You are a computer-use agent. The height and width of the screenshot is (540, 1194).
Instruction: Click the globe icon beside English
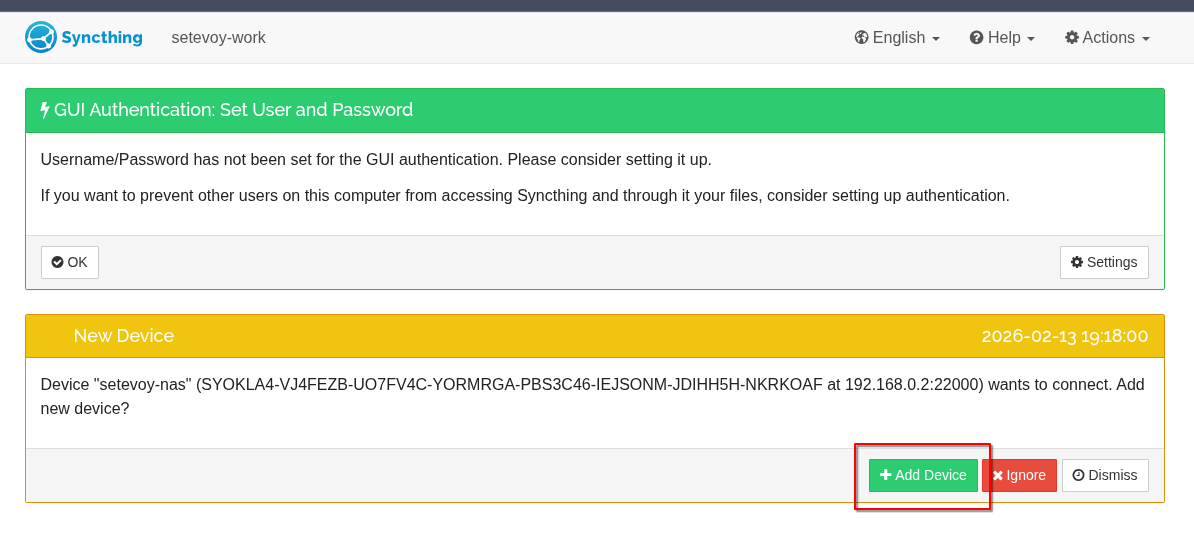point(861,38)
